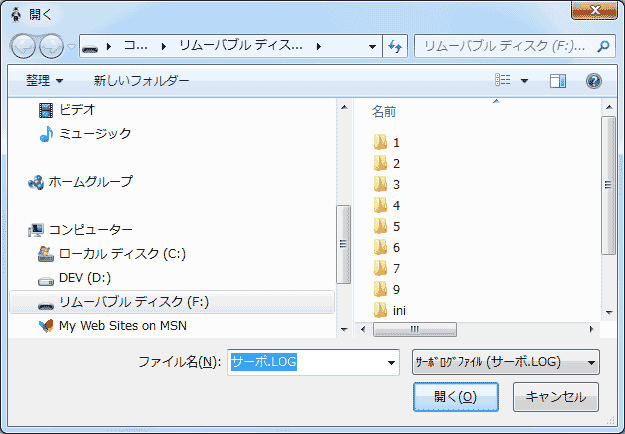The image size is (625, 434).
Task: Refresh the current folder view
Action: click(395, 47)
